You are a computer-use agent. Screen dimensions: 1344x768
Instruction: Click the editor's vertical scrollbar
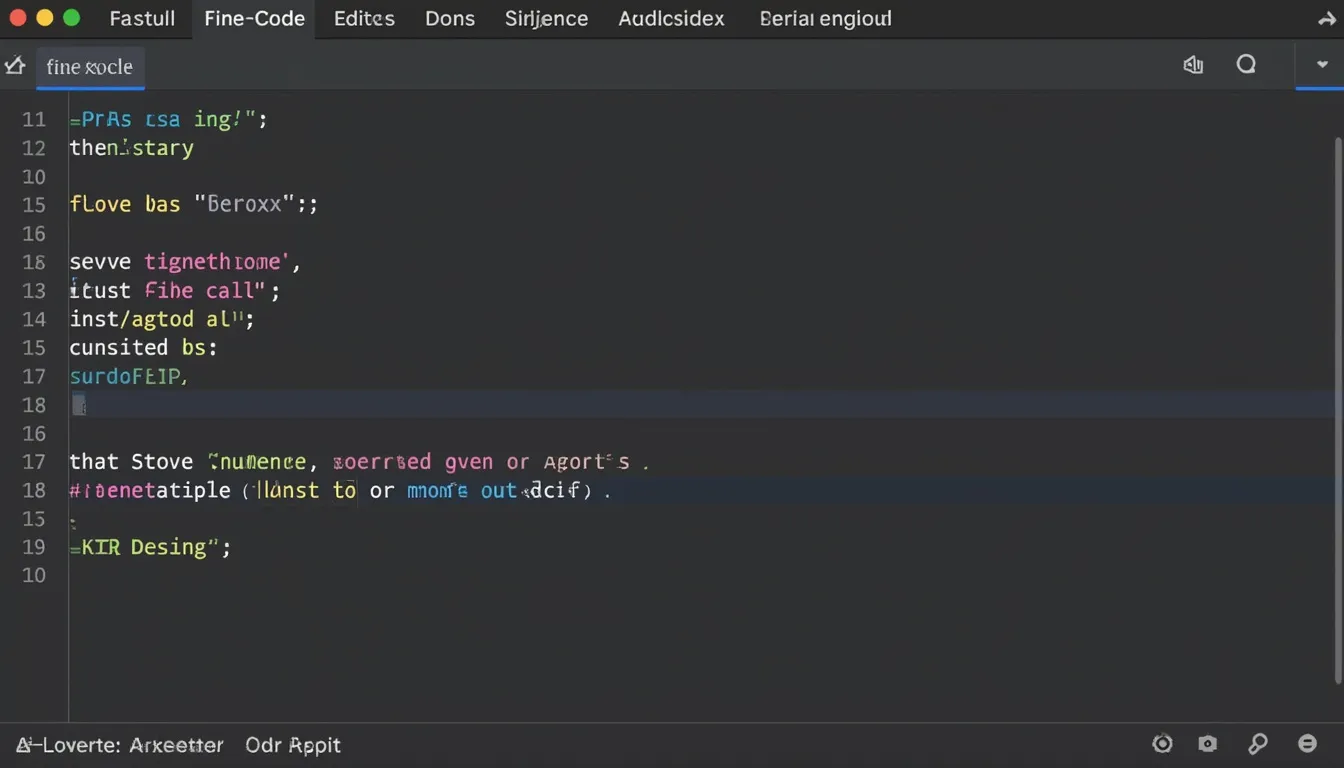pyautogui.click(x=1337, y=400)
